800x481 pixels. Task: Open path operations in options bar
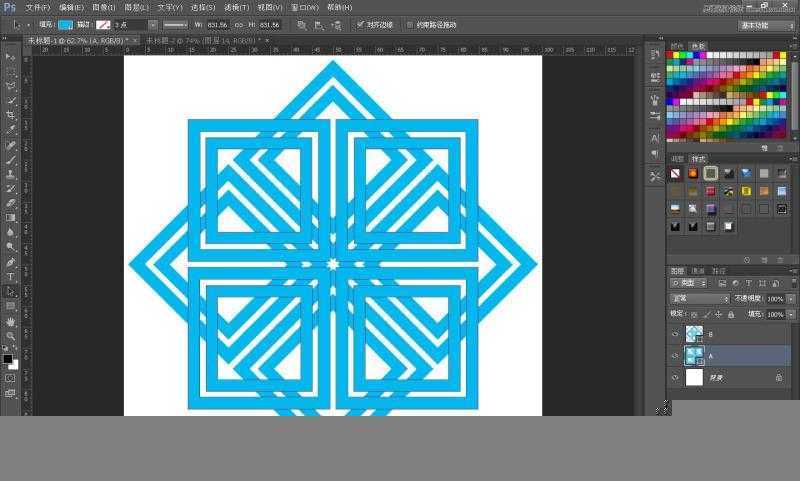(302, 25)
